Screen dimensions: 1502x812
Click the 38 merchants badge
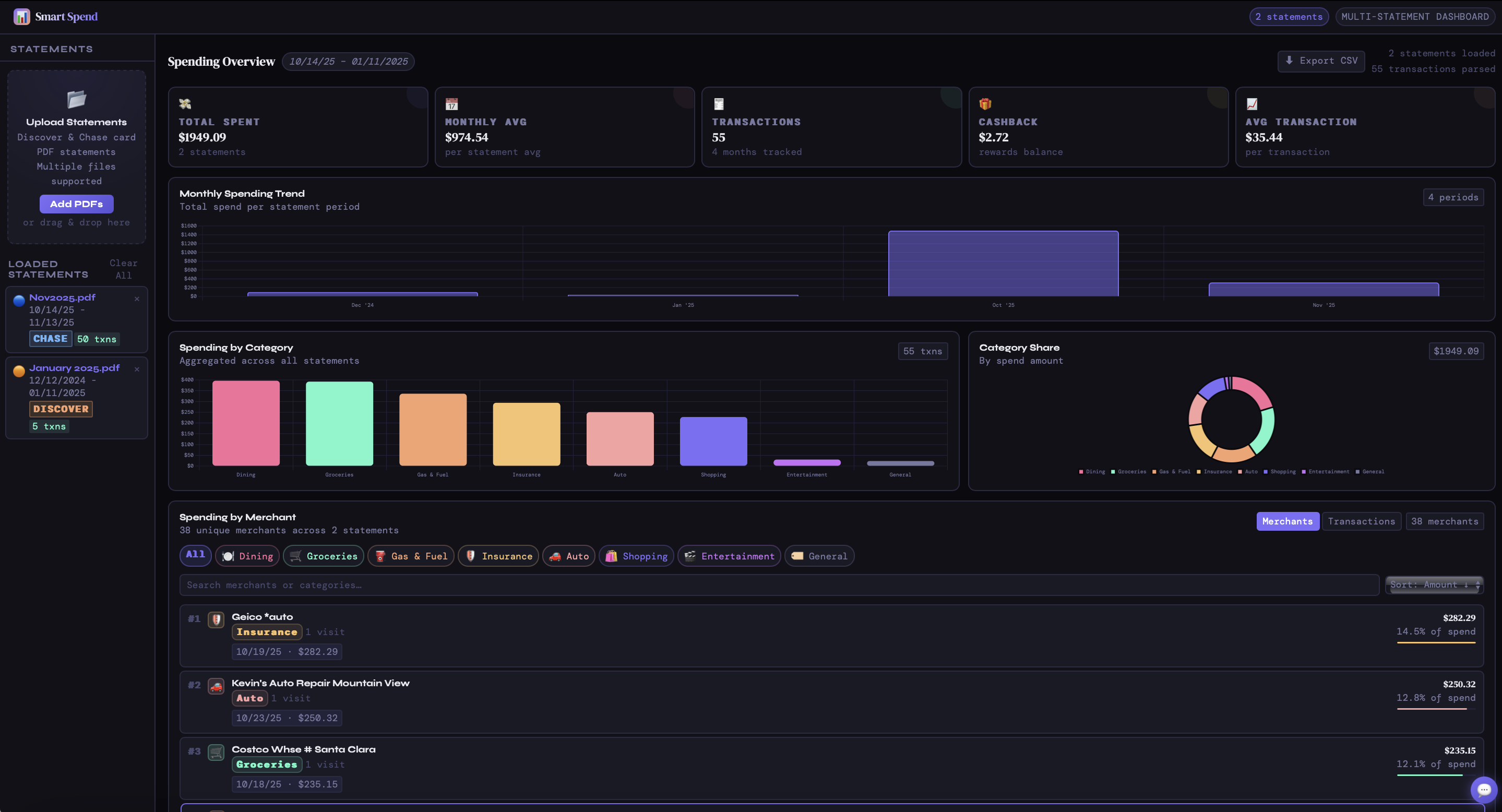1445,522
